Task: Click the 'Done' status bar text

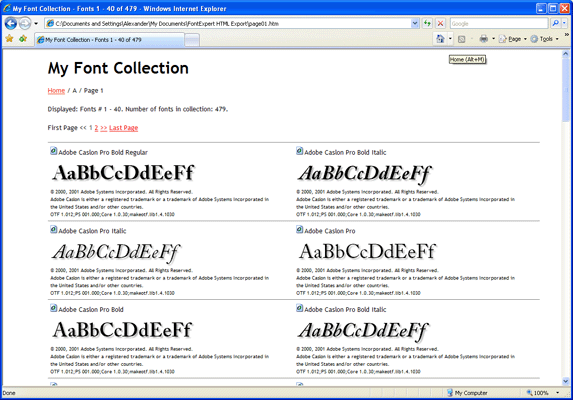Action: click(x=9, y=393)
